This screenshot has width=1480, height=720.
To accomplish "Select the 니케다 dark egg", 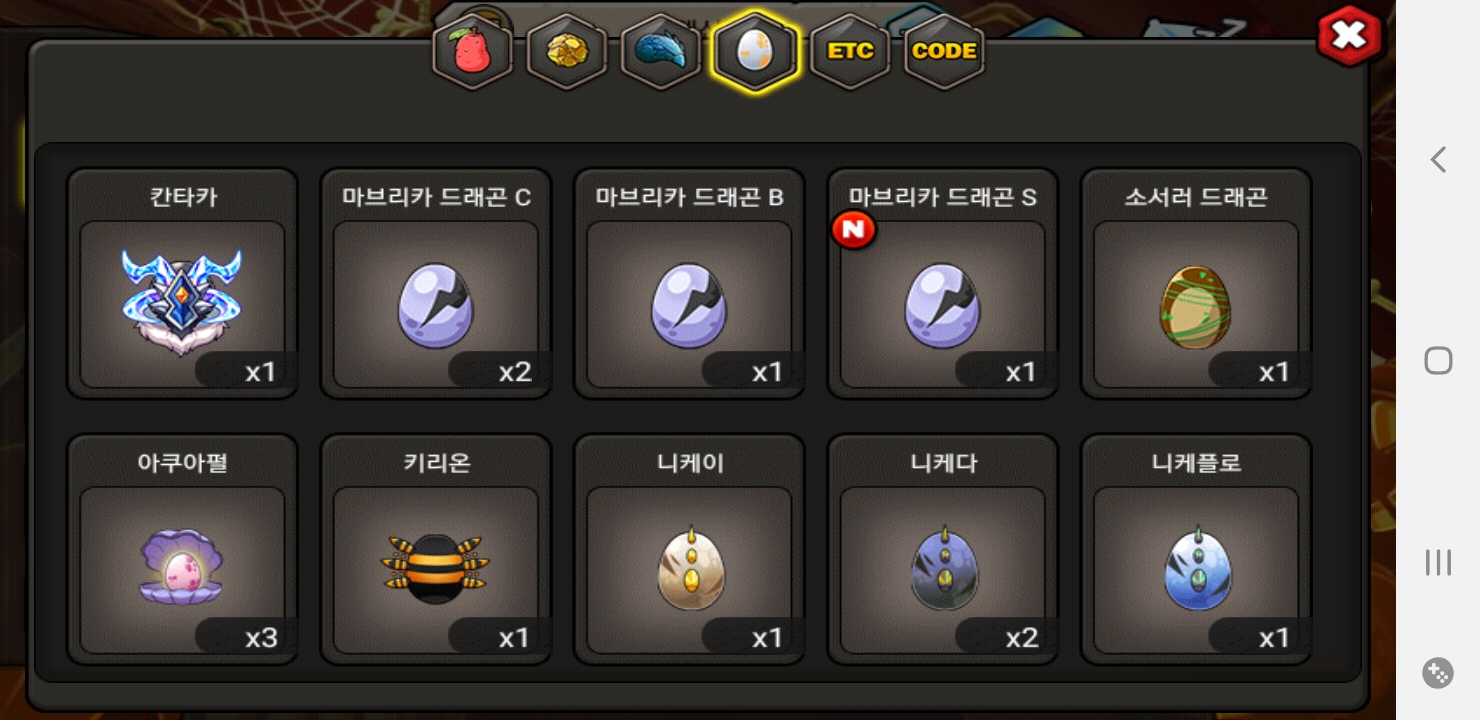I will [943, 549].
